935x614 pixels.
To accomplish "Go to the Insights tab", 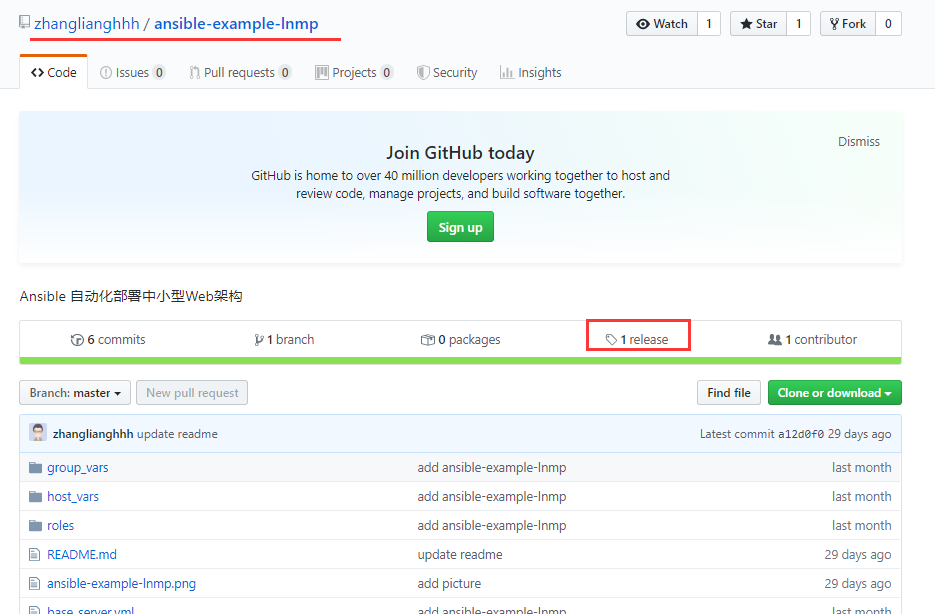I will (x=531, y=73).
